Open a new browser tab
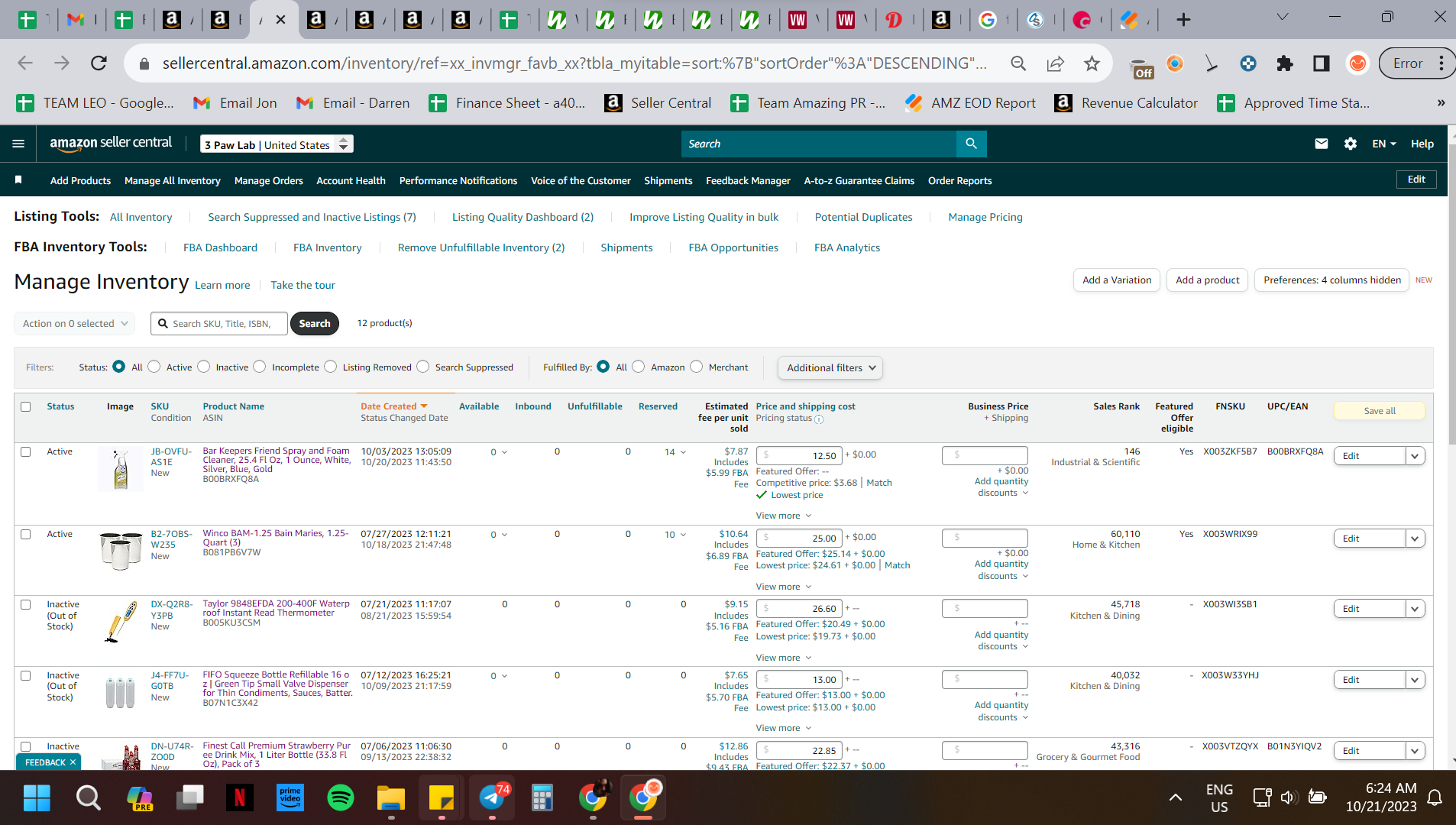Screen dimensions: 1456x825 1183,20
